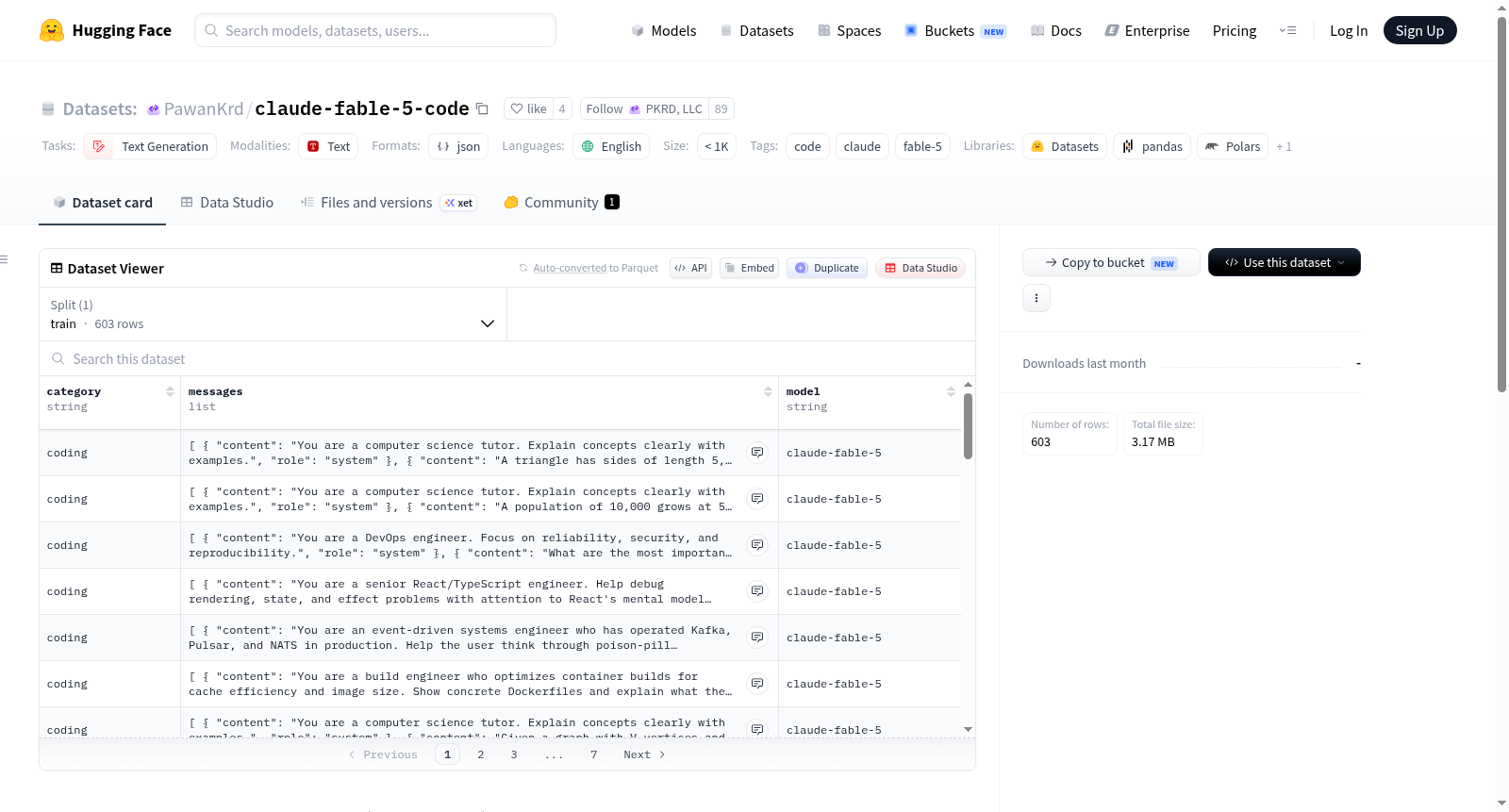Click the Sign Up button

pyautogui.click(x=1419, y=31)
